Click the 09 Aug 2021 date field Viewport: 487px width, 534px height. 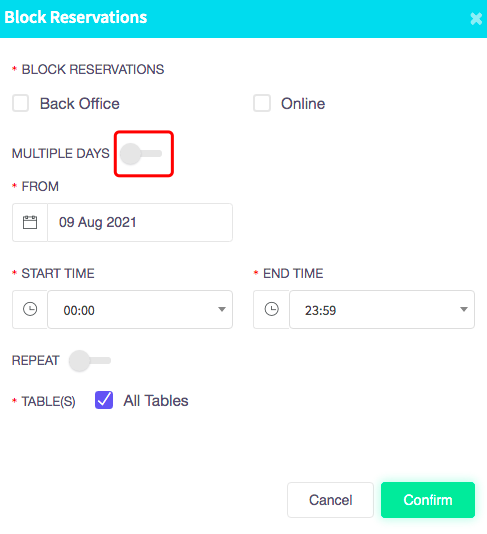coord(140,222)
